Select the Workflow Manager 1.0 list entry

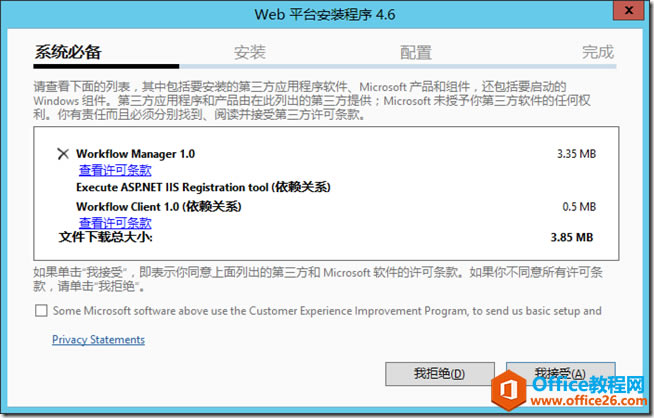pyautogui.click(x=135, y=154)
